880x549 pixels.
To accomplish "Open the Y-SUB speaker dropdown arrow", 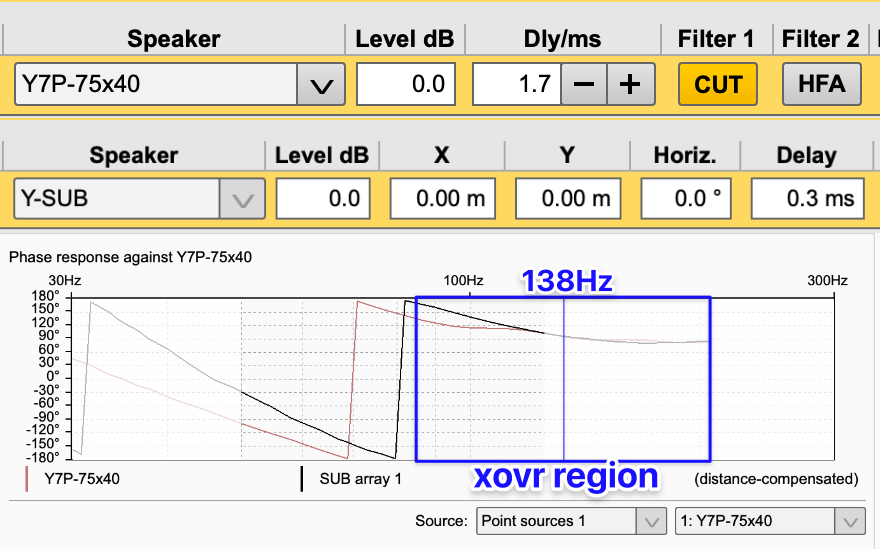I will pos(242,199).
